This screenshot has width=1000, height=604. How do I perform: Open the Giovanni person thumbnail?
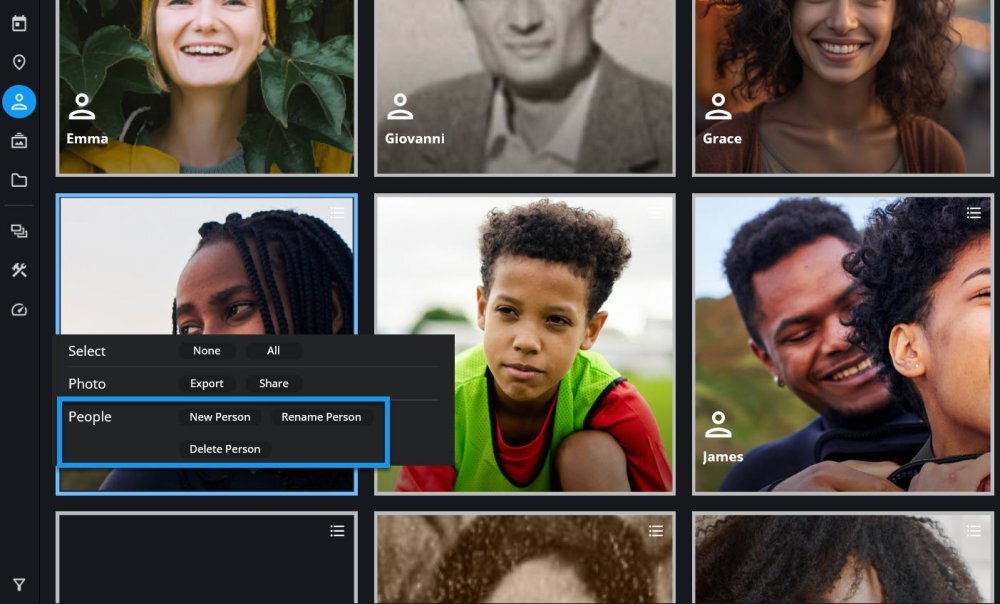pyautogui.click(x=524, y=85)
